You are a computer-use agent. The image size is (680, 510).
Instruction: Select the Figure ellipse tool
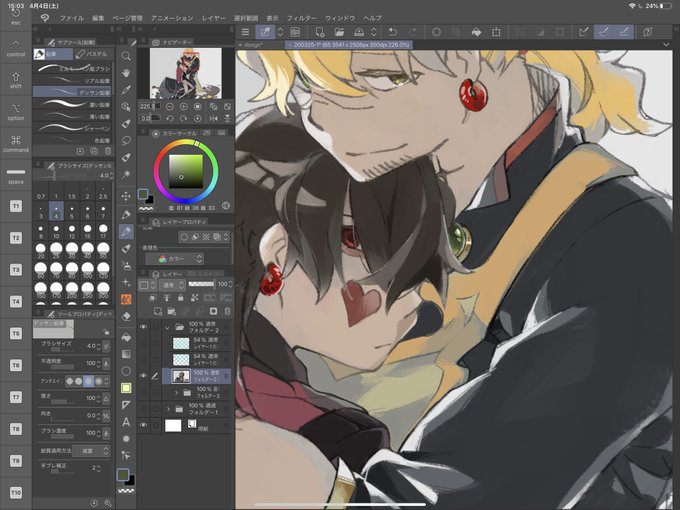[x=126, y=371]
